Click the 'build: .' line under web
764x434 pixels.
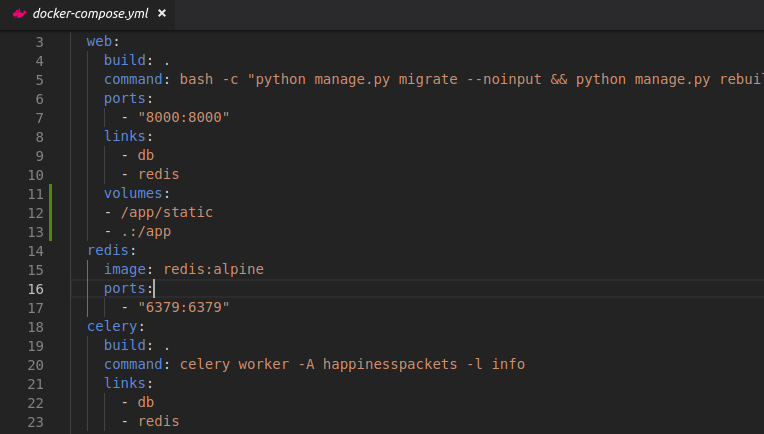[x=137, y=60]
